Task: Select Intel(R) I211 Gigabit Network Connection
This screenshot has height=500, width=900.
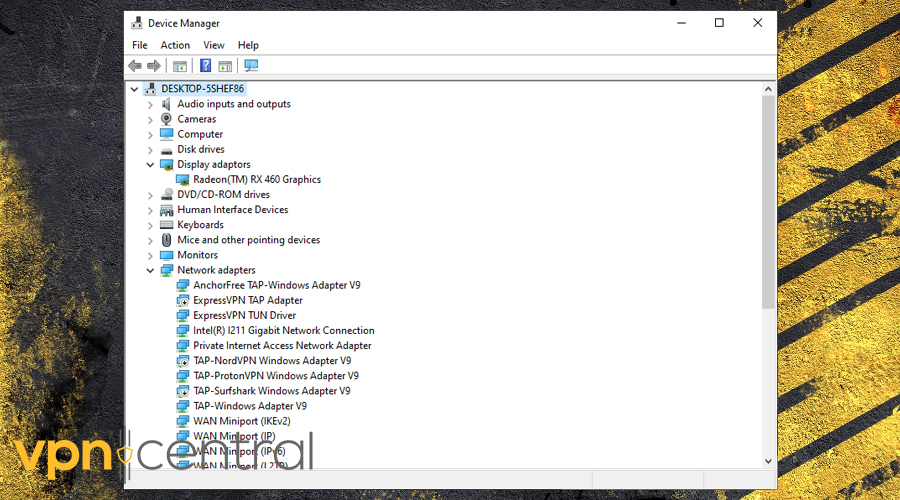Action: click(284, 331)
